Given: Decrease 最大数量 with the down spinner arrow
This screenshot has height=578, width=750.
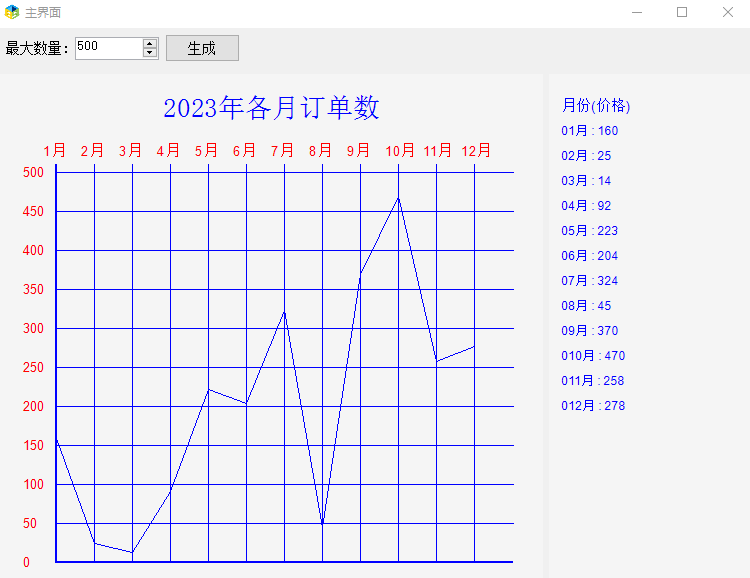Looking at the screenshot, I should point(150,53).
